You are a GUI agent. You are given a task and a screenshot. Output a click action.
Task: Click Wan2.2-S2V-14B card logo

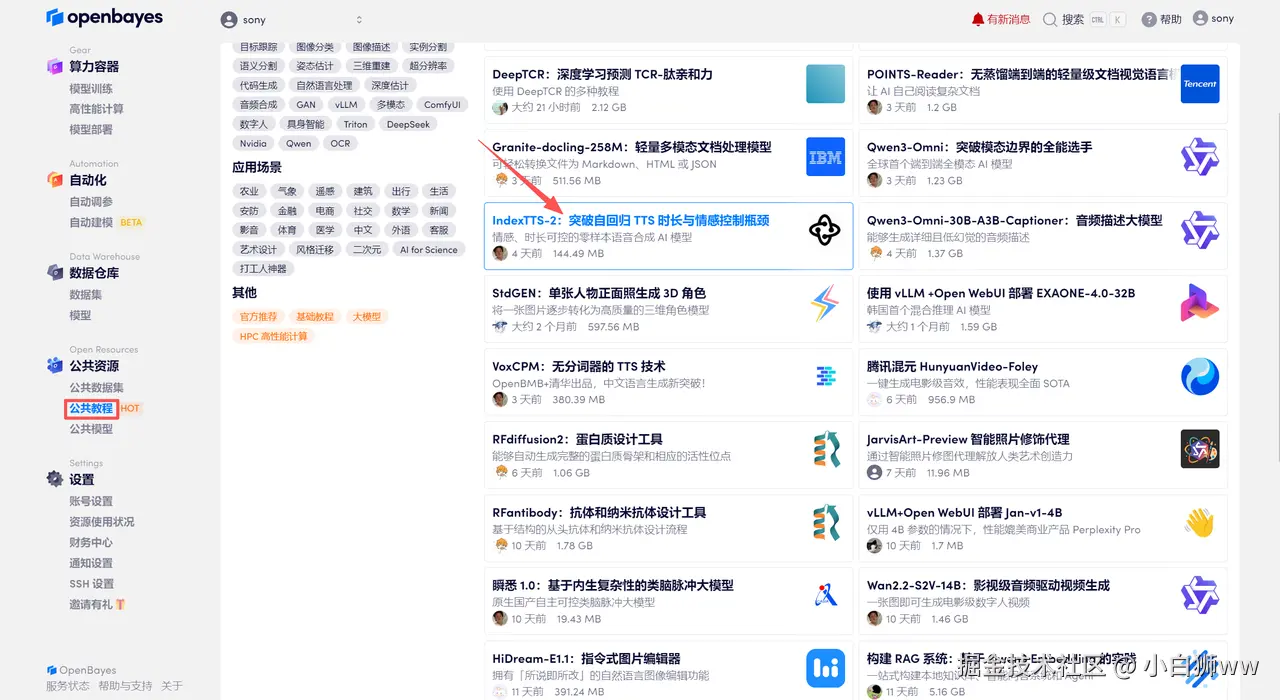coord(1200,596)
